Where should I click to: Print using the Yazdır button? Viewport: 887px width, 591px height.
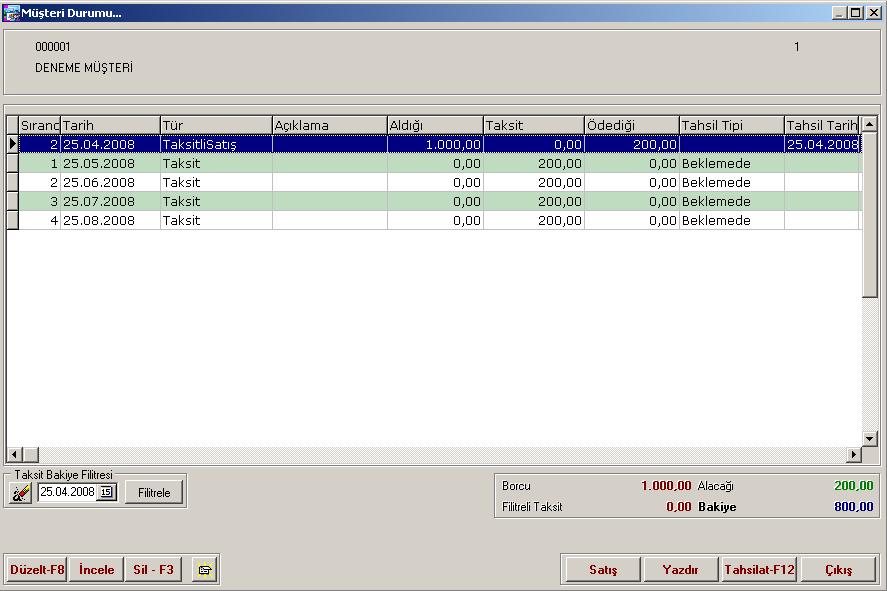click(680, 570)
